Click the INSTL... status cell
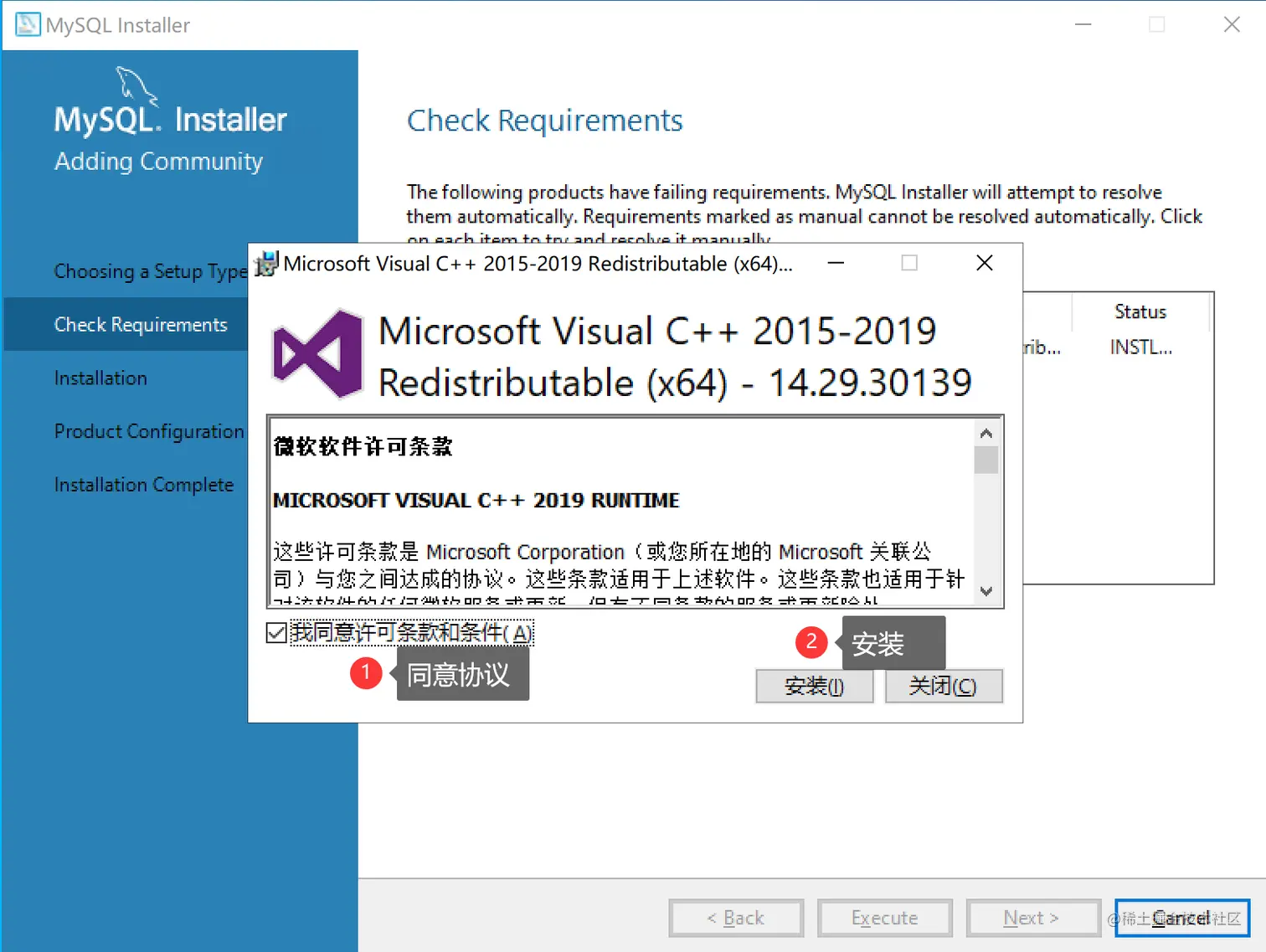 coord(1141,347)
